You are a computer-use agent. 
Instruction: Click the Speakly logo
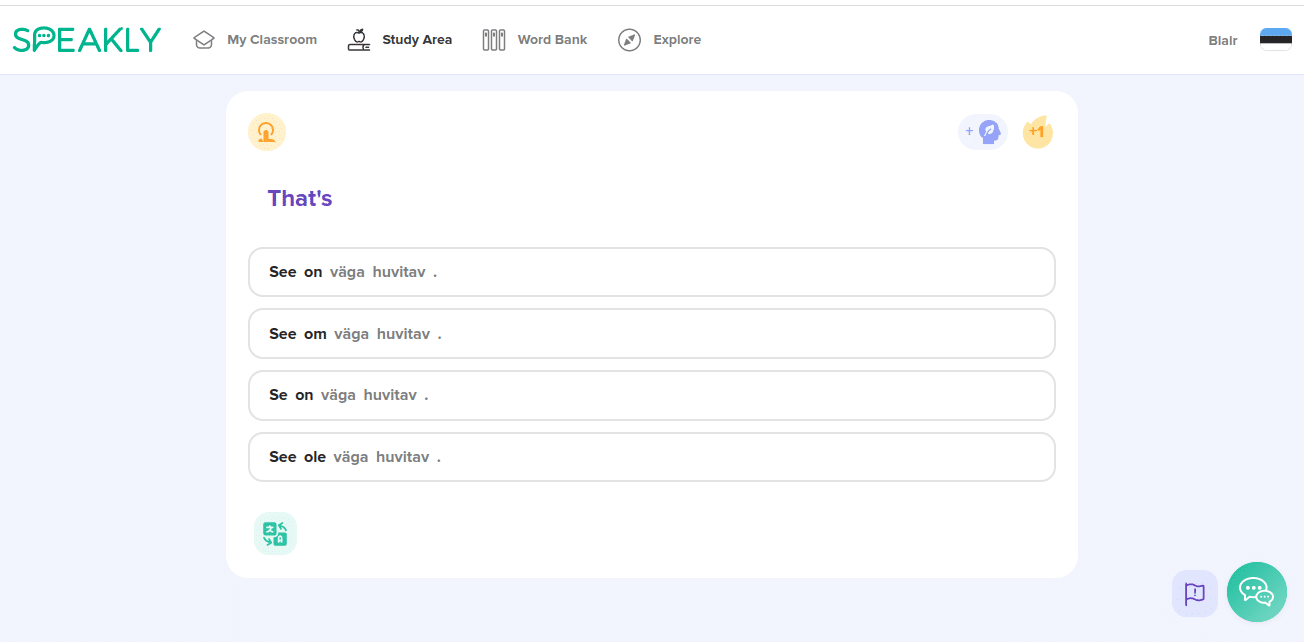86,40
